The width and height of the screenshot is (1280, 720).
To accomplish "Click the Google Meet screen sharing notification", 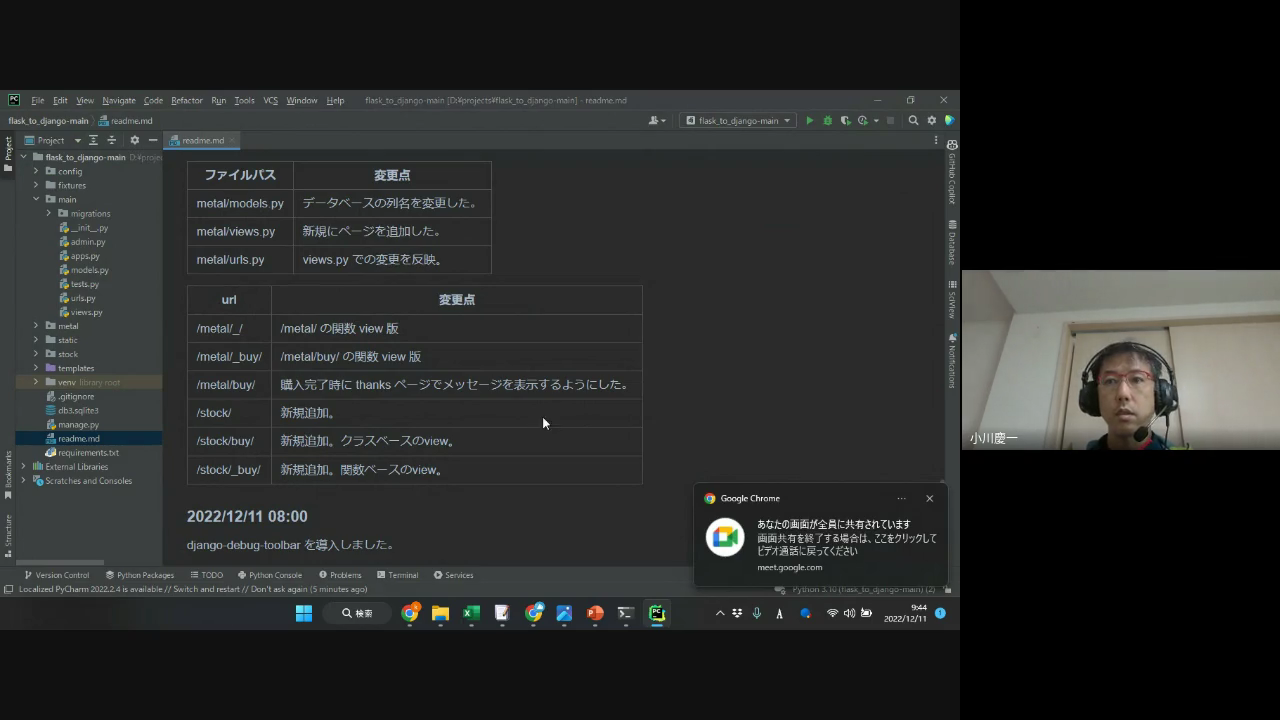I will [820, 538].
